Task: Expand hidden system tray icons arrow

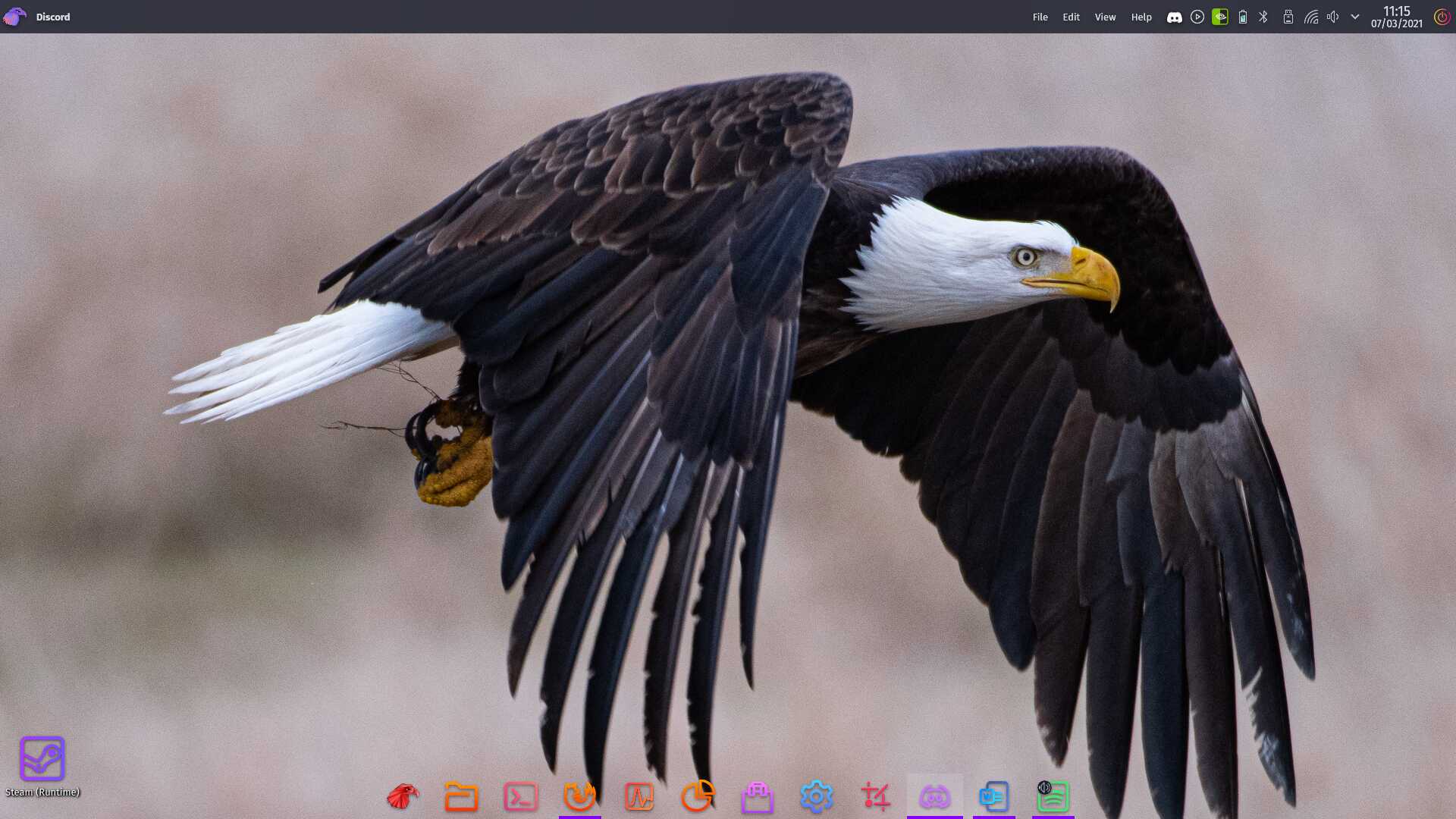Action: point(1354,17)
